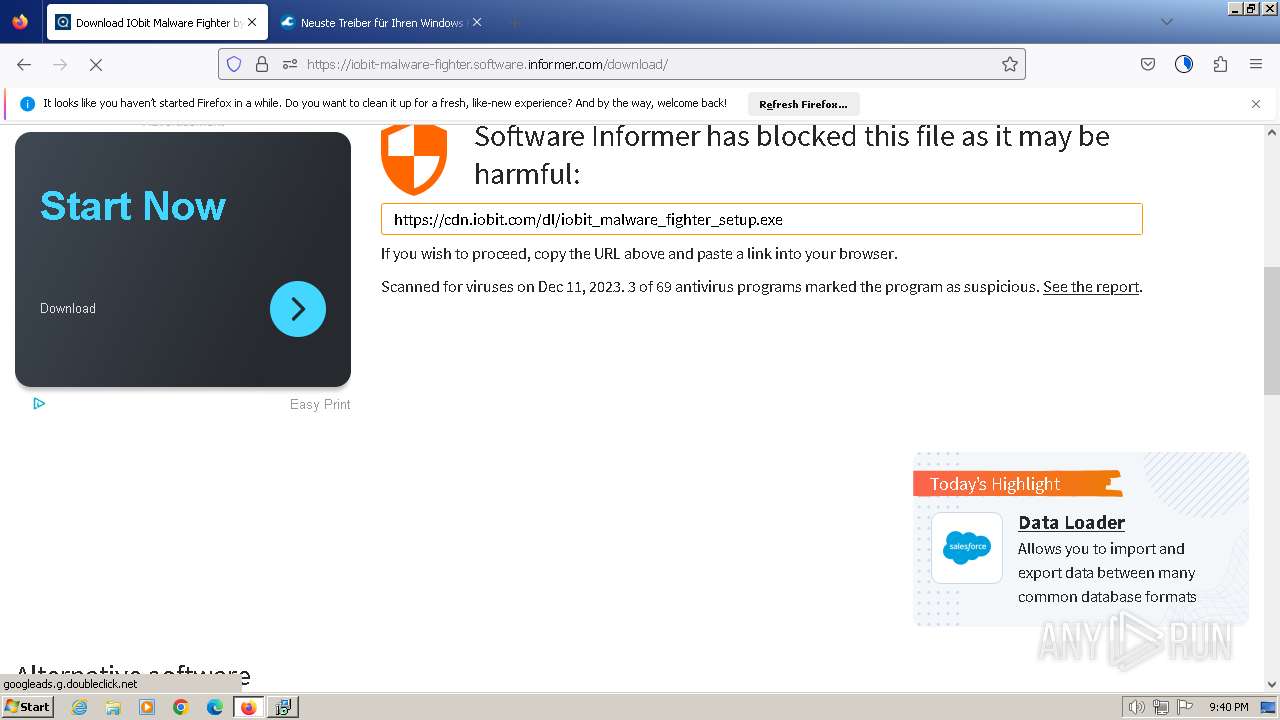Open tracking protection shield icon
The image size is (1280, 720).
[x=234, y=64]
